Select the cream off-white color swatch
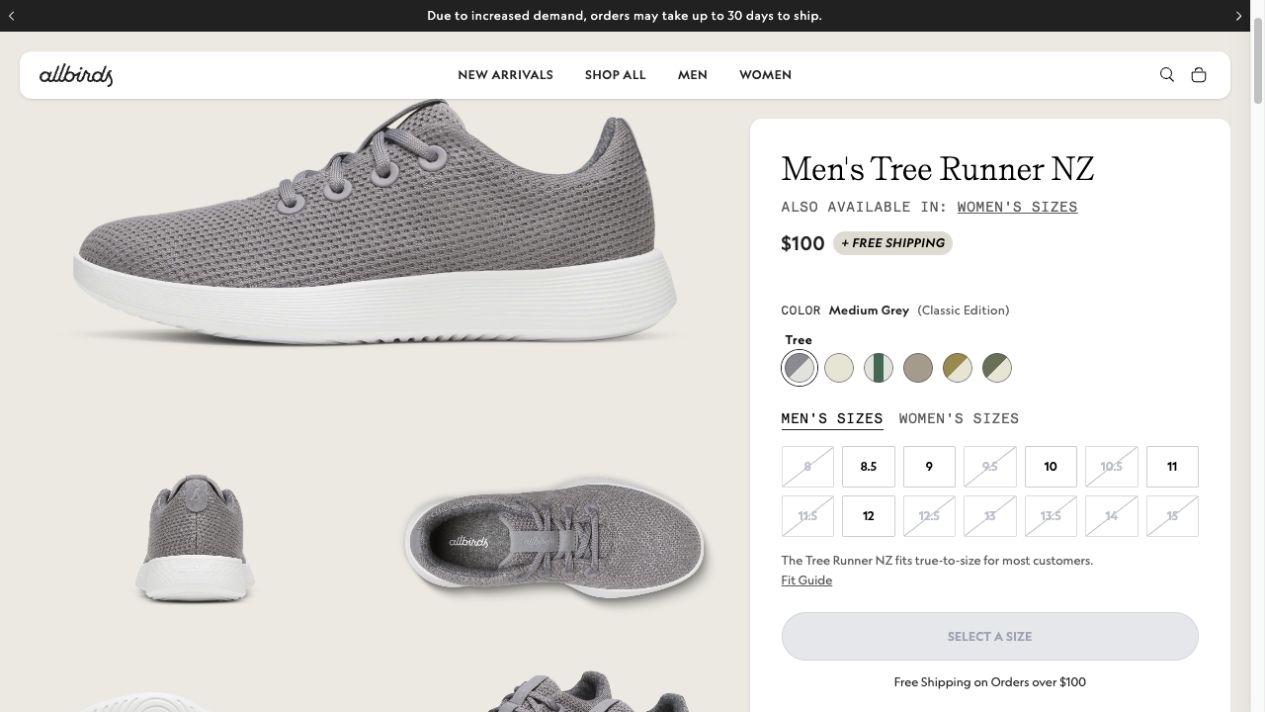Viewport: 1265px width, 712px height. pyautogui.click(x=839, y=368)
